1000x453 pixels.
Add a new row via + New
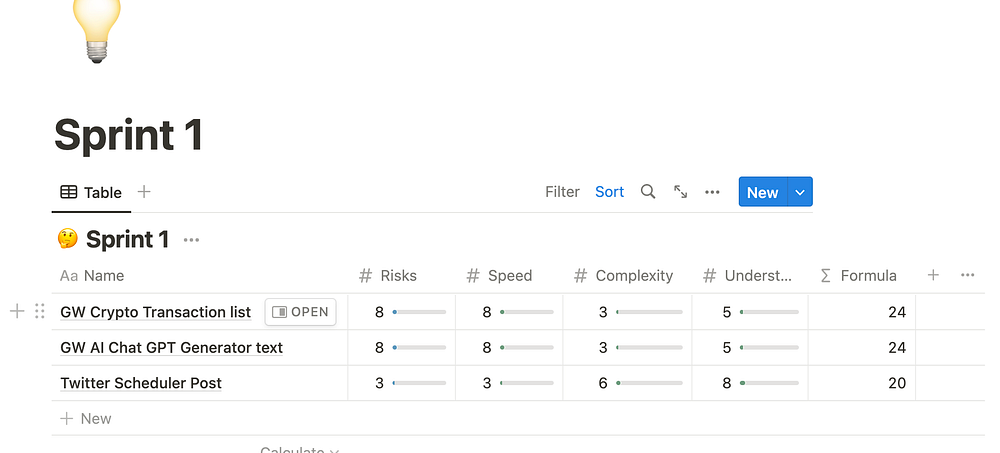[x=86, y=418]
